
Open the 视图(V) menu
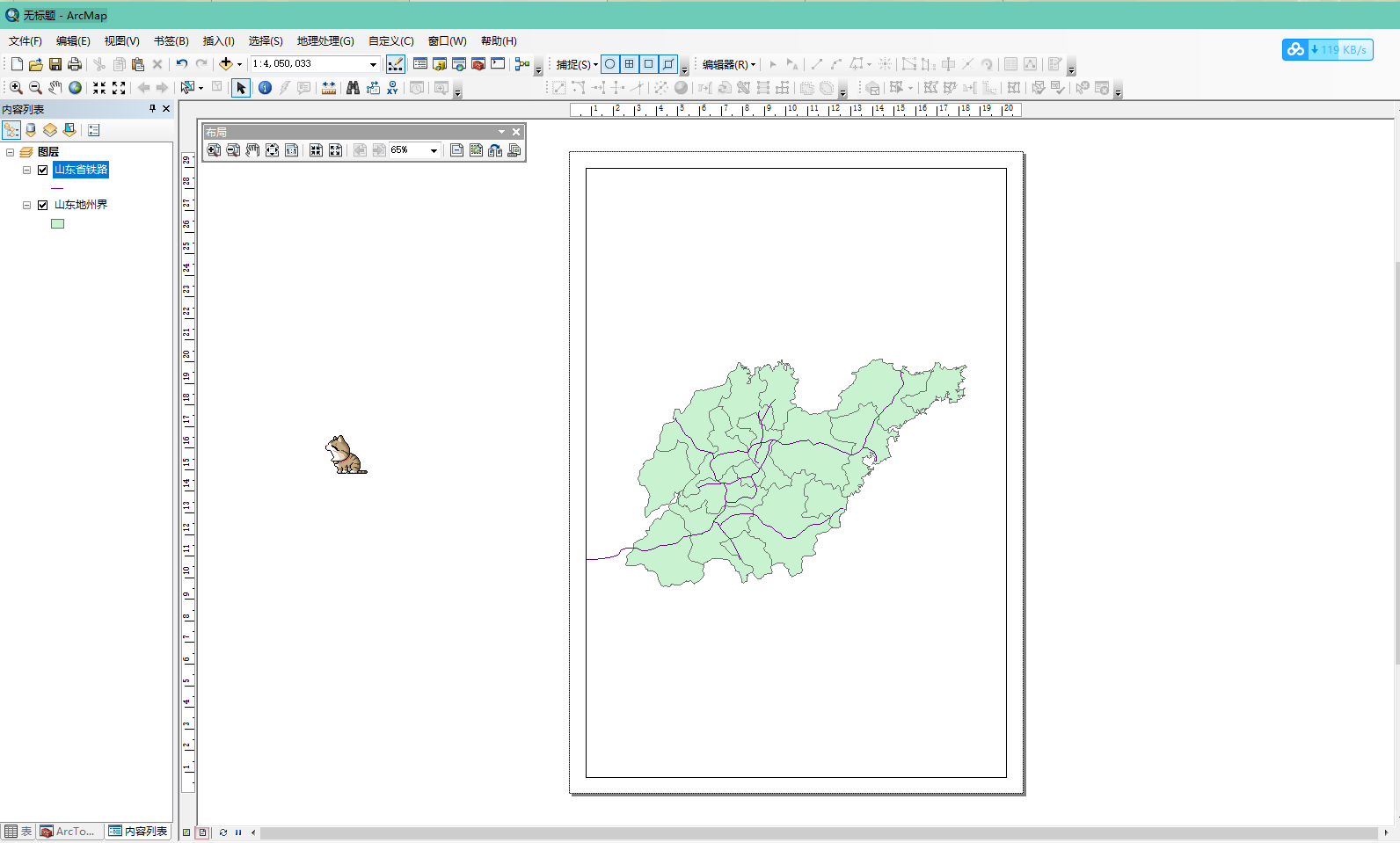[x=121, y=41]
